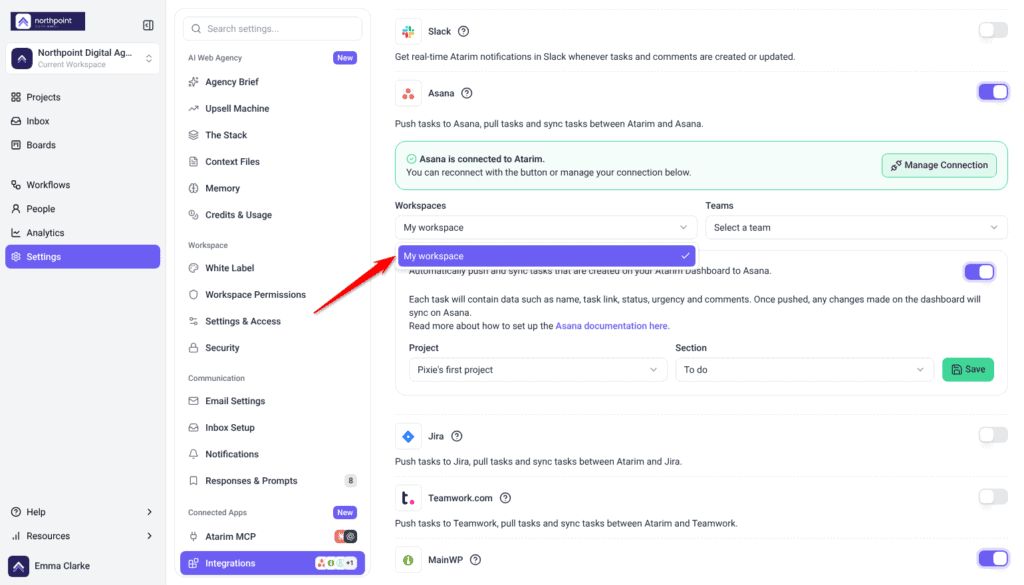Click Emma Clarke's avatar icon

18,566
